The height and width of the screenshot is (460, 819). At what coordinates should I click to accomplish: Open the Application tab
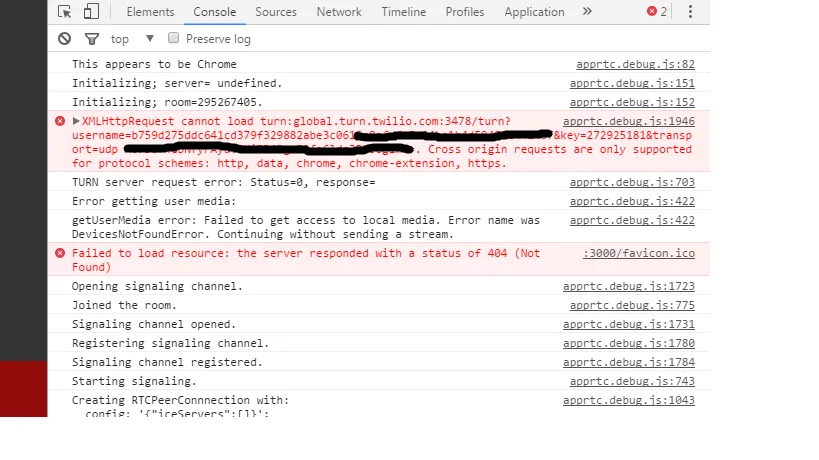534,11
